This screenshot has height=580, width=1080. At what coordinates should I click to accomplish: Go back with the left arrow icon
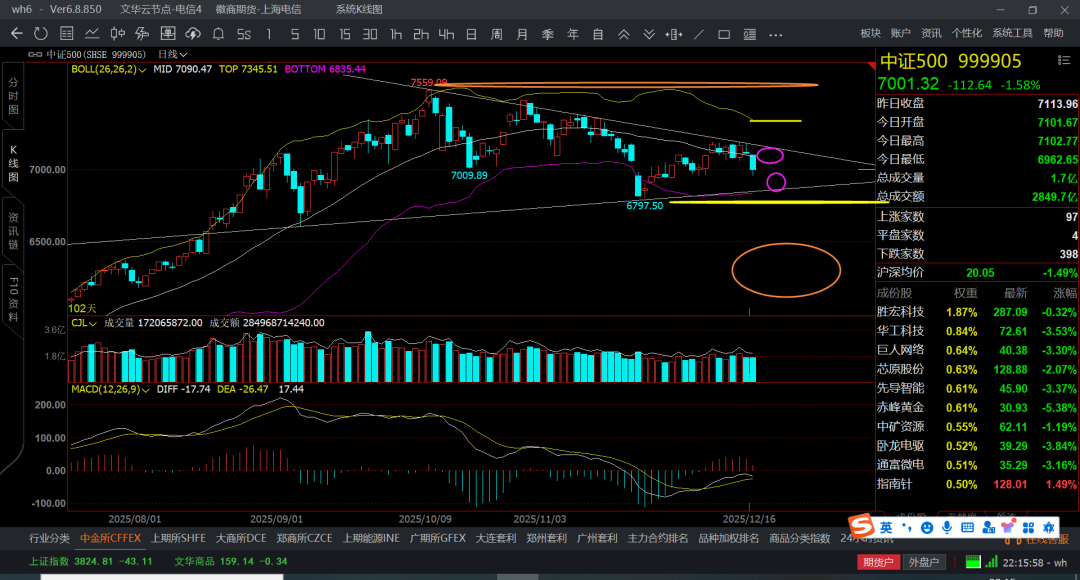[x=17, y=34]
